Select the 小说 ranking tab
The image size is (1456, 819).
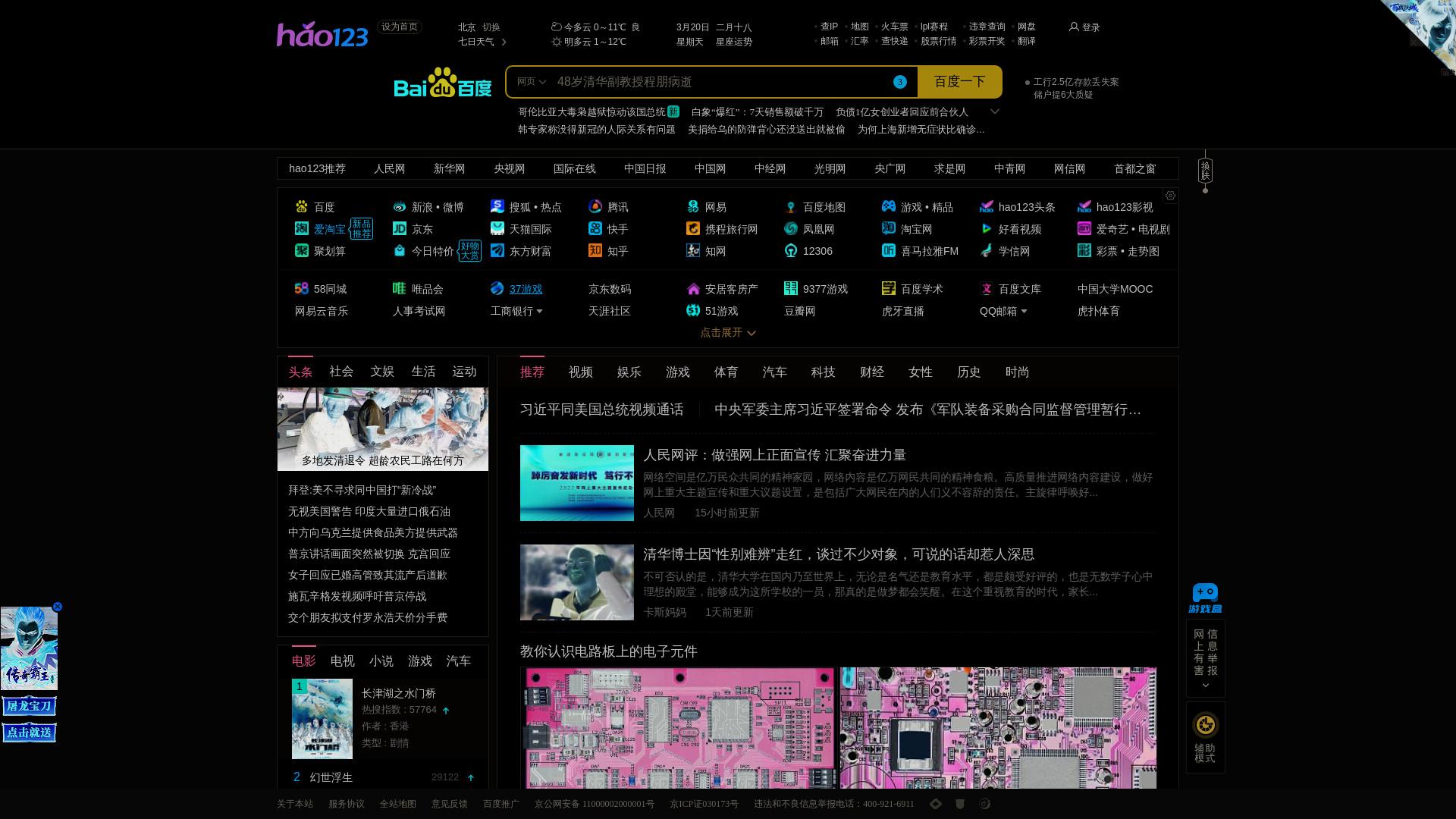pyautogui.click(x=381, y=661)
